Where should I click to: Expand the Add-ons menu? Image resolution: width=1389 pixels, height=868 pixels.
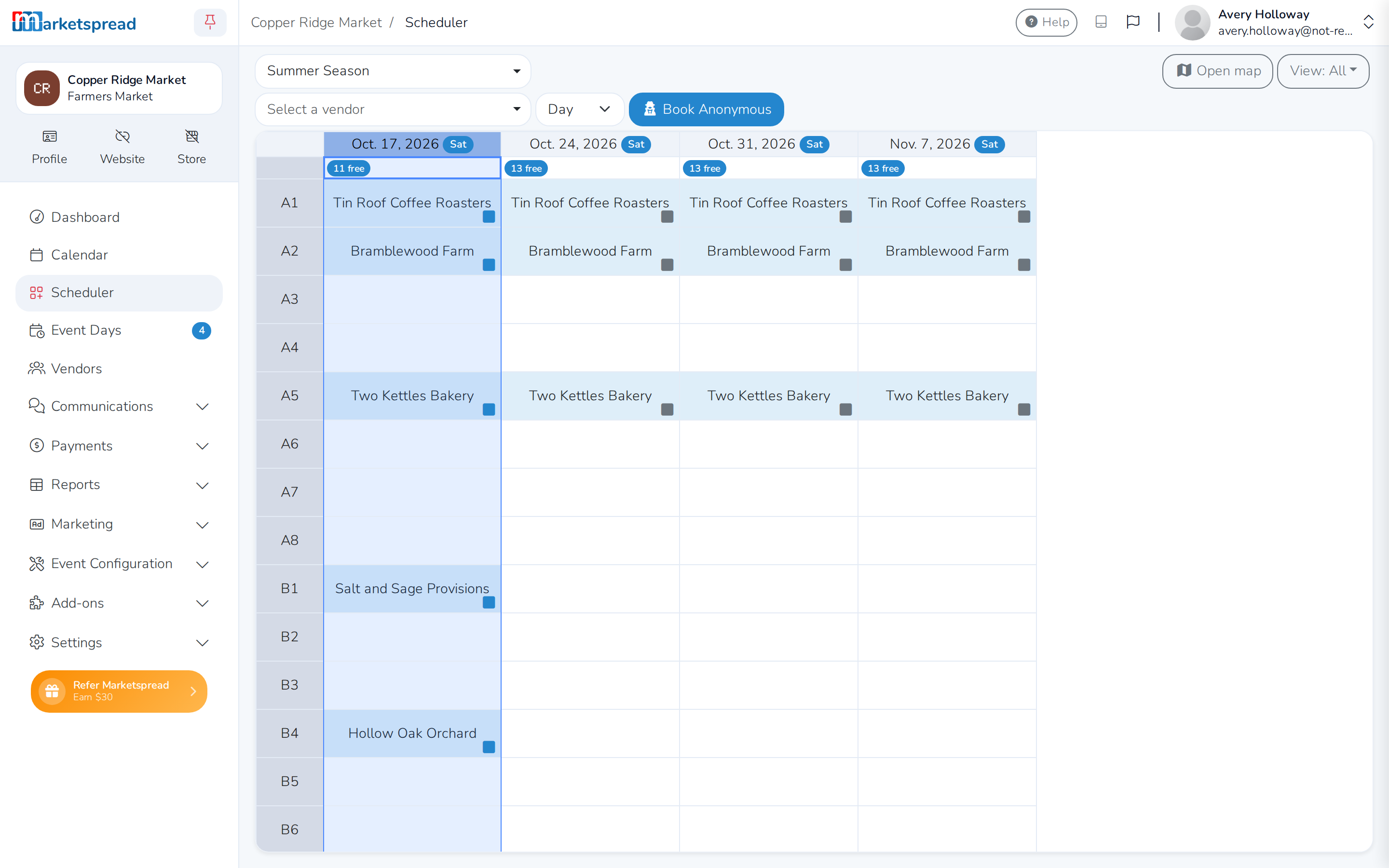(119, 603)
